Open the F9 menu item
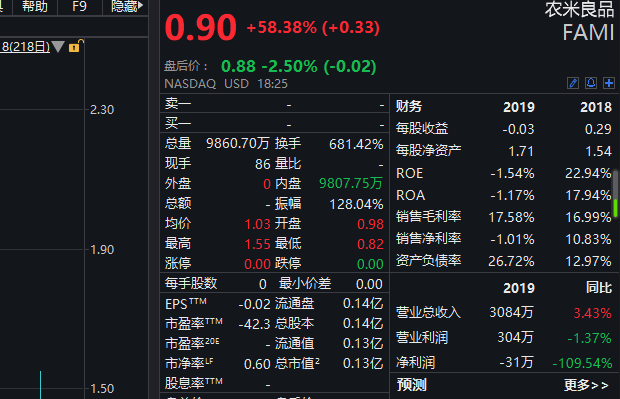The width and height of the screenshot is (620, 399). (x=79, y=6)
